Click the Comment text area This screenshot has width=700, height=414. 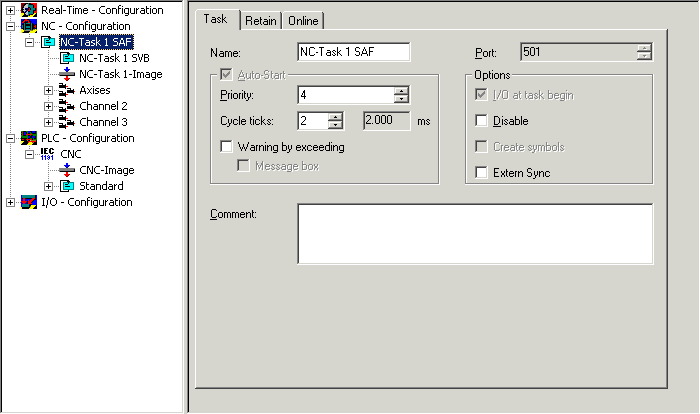[x=475, y=234]
